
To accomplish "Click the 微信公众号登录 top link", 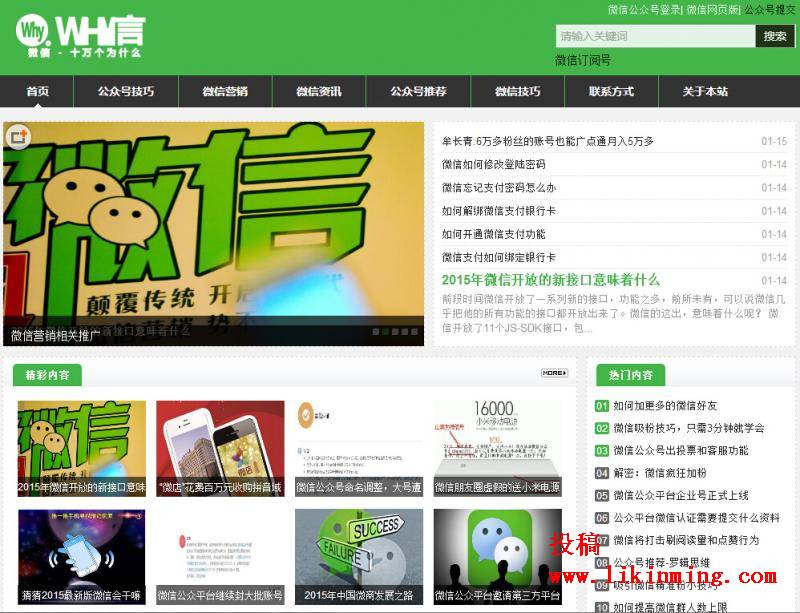I will [x=643, y=9].
